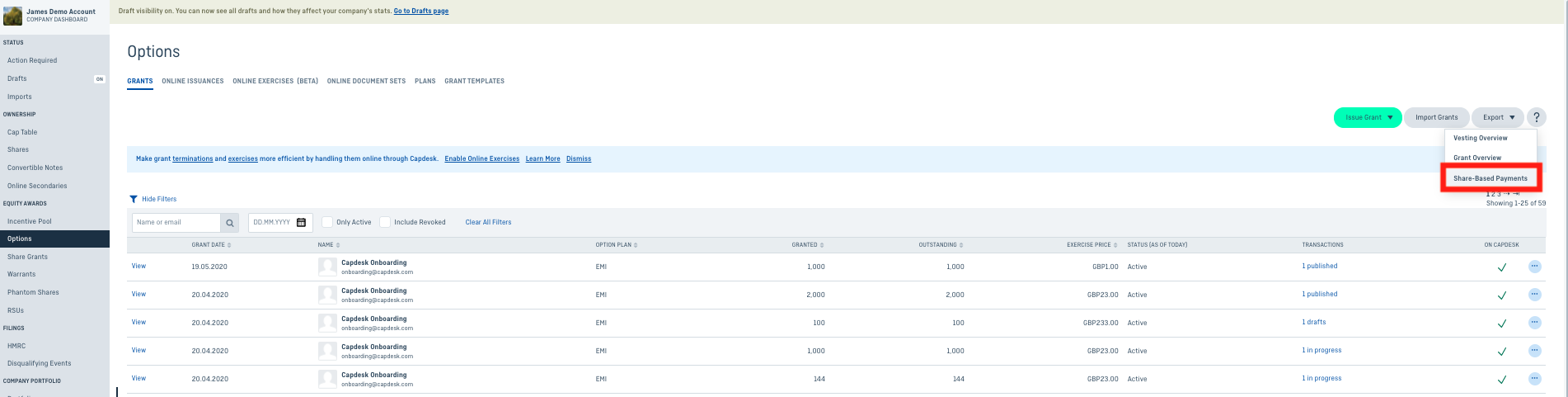Click Hide Filters link
The image size is (1568, 397).
tap(159, 199)
